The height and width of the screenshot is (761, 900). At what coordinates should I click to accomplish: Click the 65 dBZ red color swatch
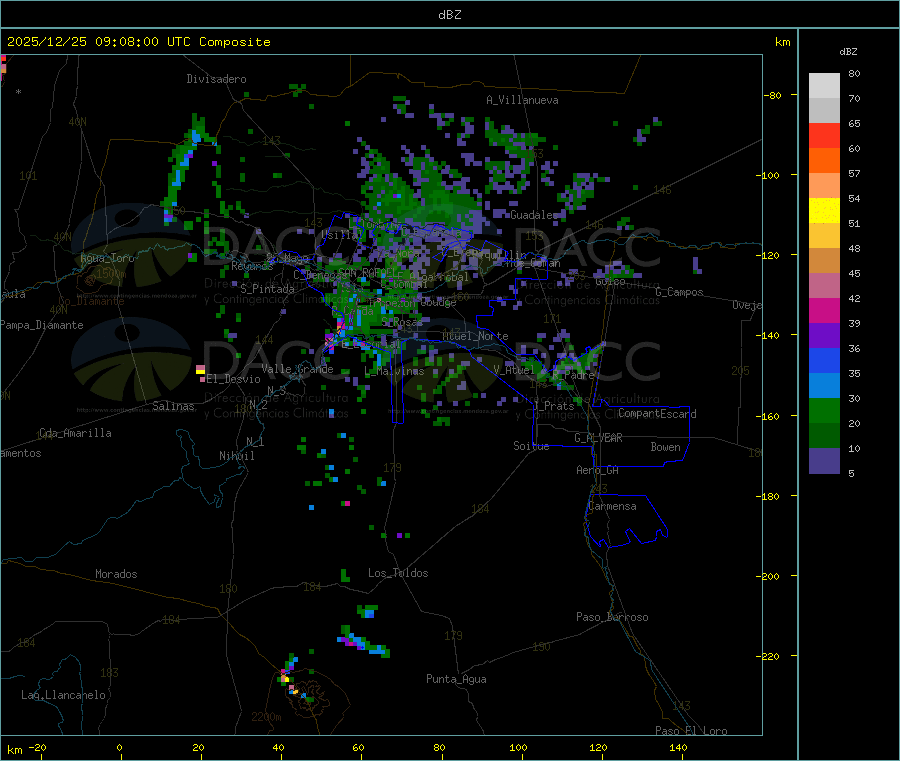coord(824,135)
